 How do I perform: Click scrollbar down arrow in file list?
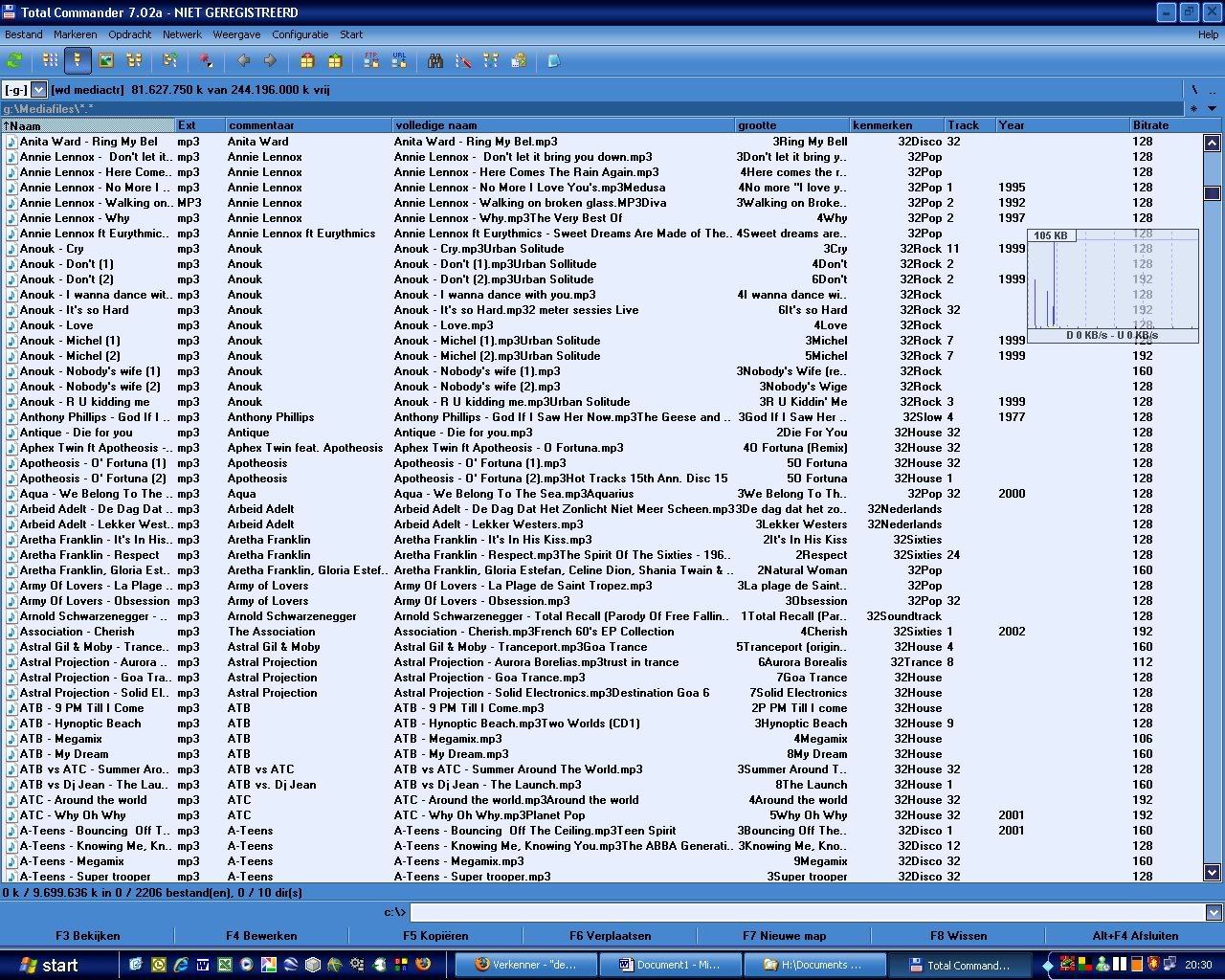1213,873
